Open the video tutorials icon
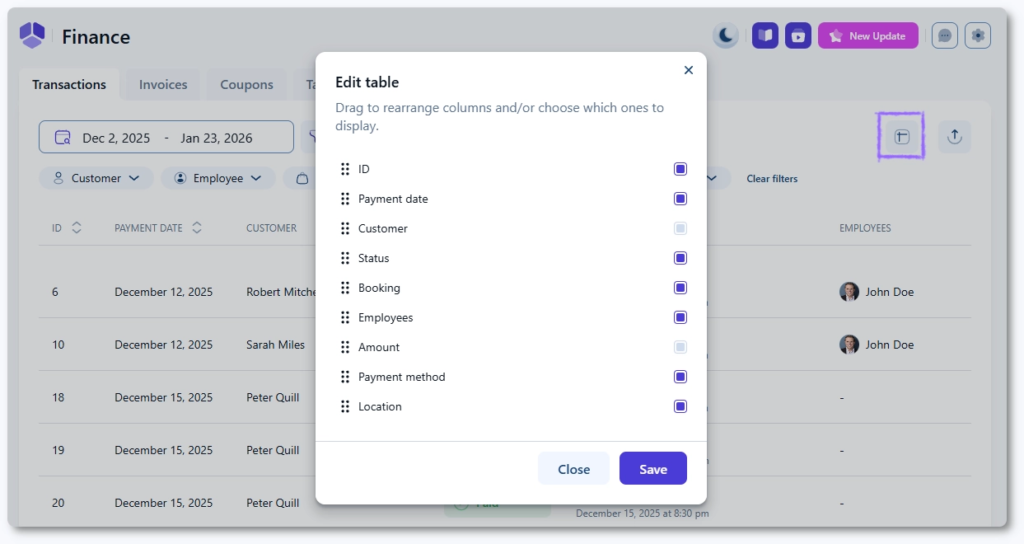1024x544 pixels. (x=798, y=36)
